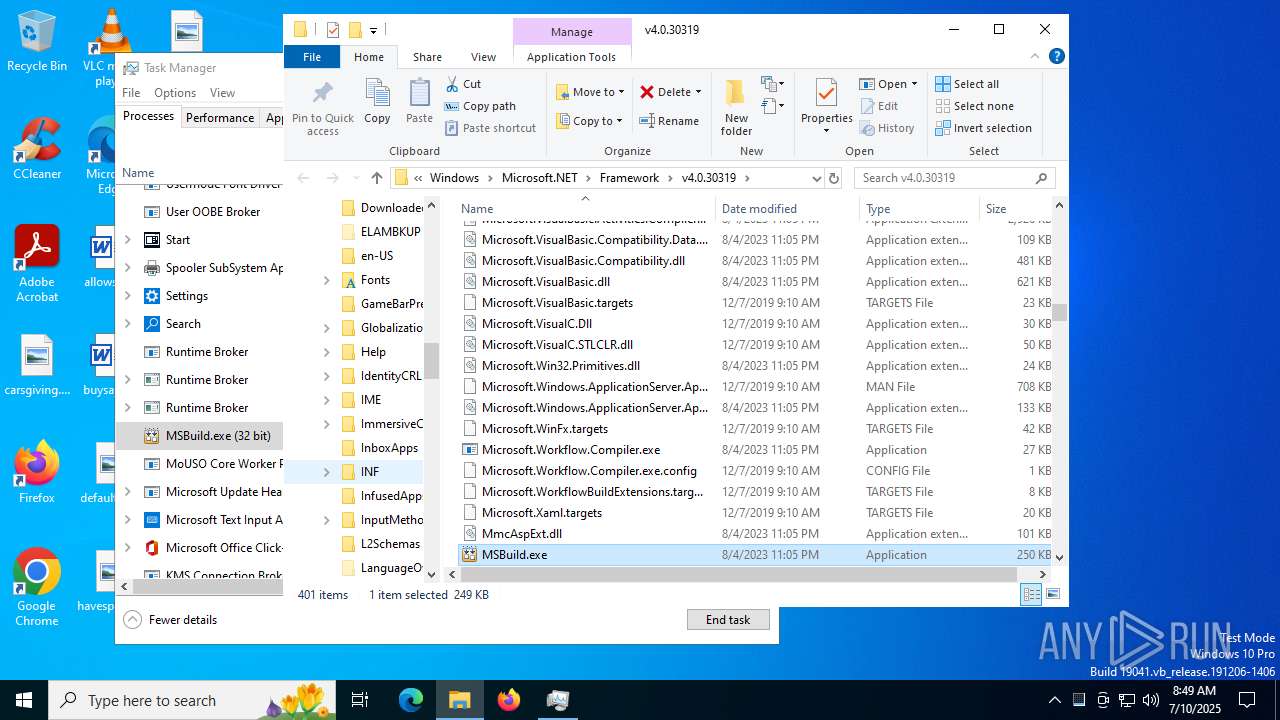Open Delete dropdown arrow
Image resolution: width=1280 pixels, height=720 pixels.
(698, 92)
